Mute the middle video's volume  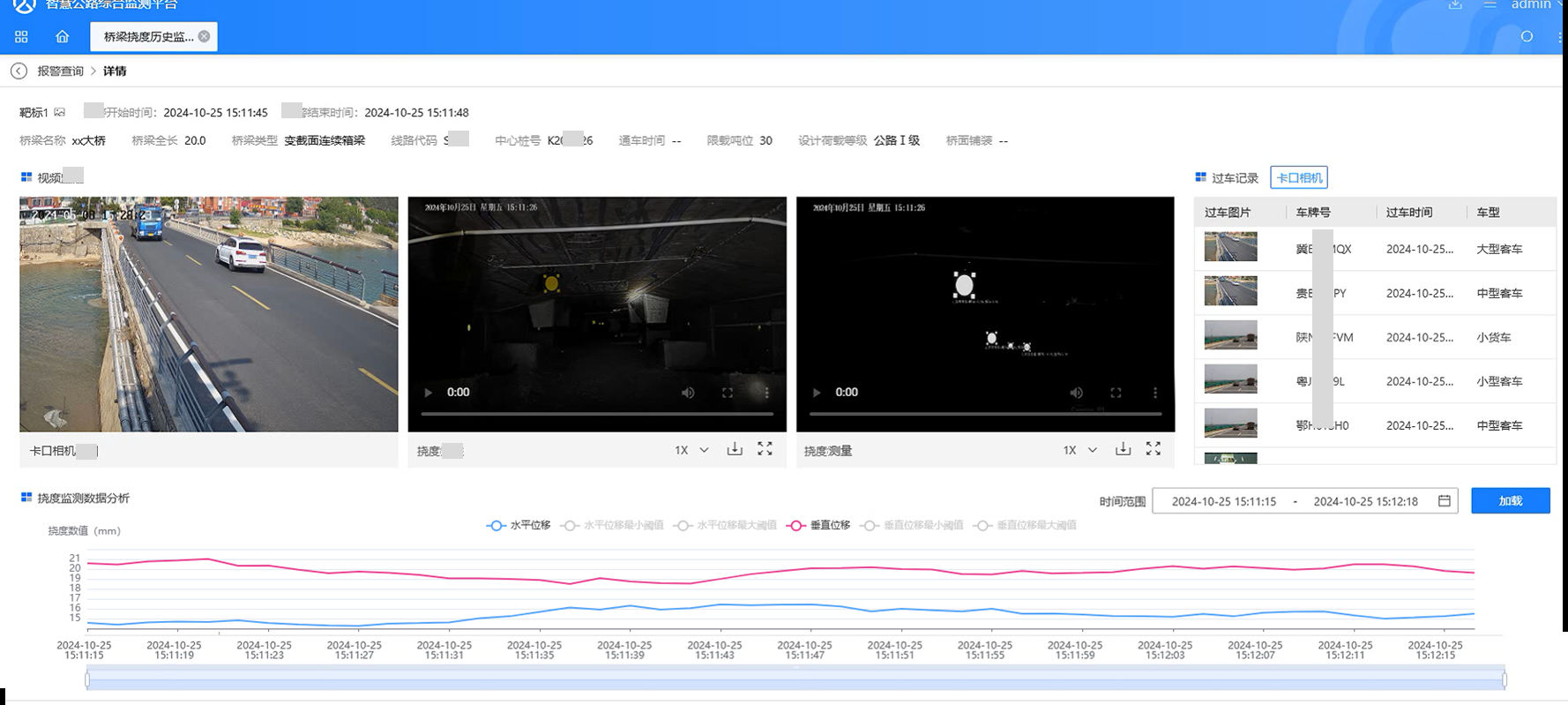[688, 393]
